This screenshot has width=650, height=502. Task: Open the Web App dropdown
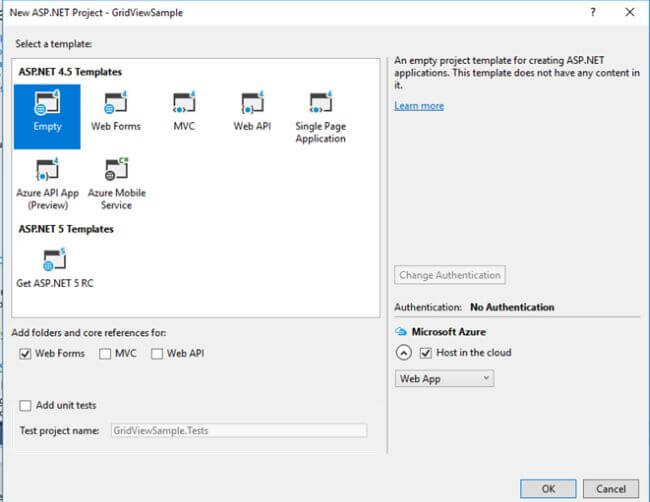[444, 379]
